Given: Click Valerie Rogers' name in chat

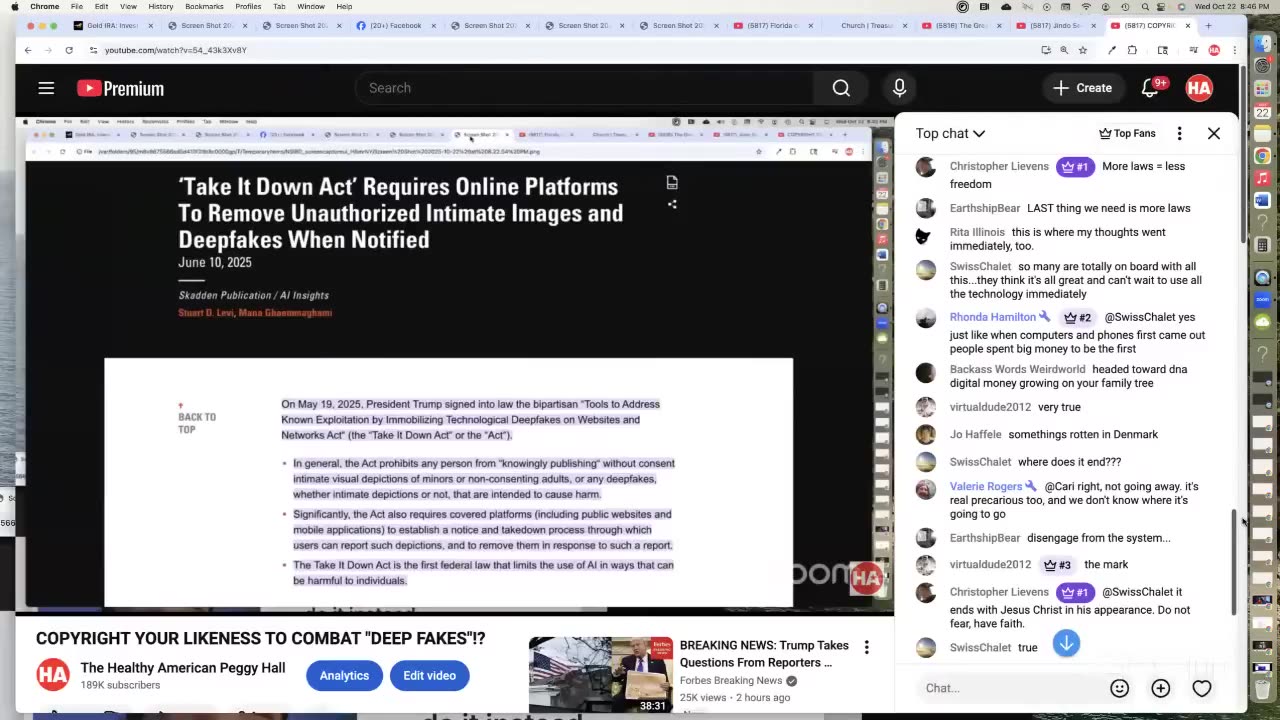Looking at the screenshot, I should coord(986,486).
